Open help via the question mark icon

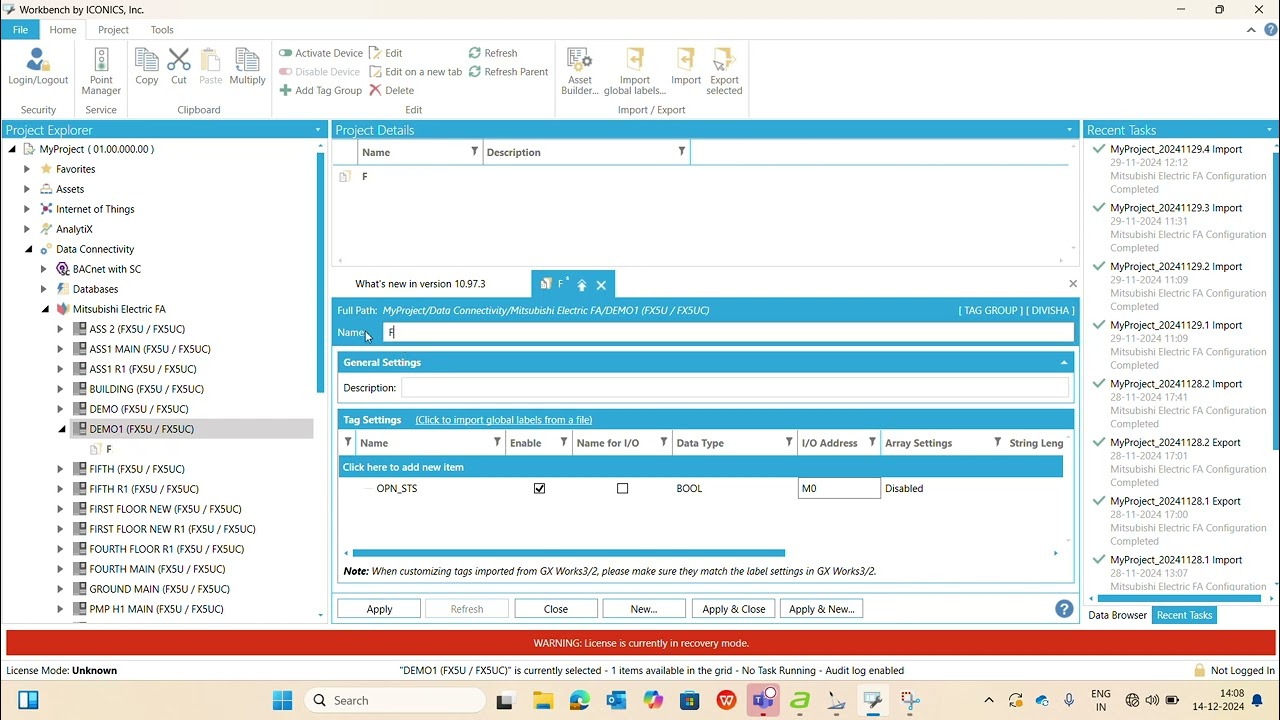click(x=1064, y=609)
